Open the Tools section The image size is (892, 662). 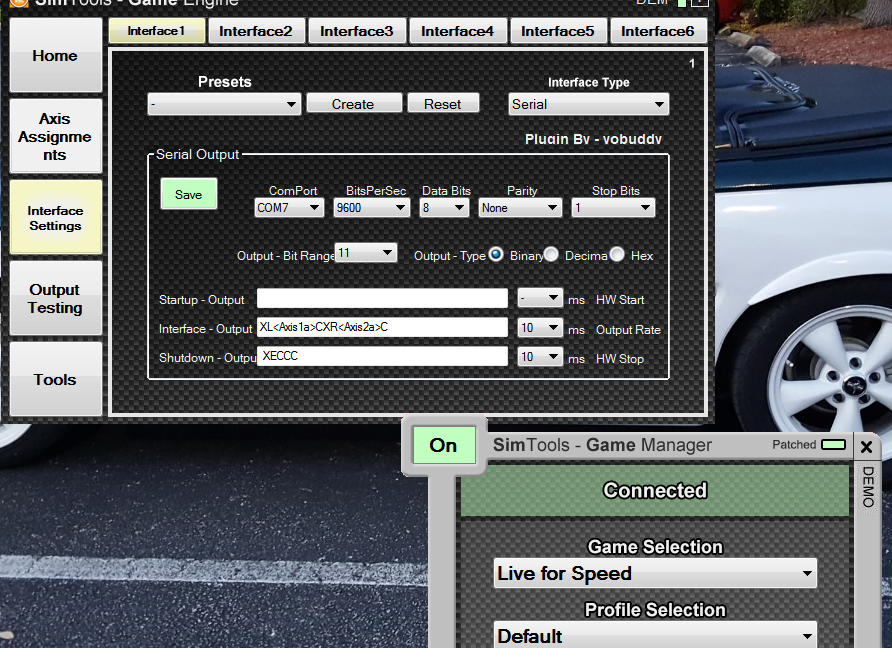(x=55, y=379)
